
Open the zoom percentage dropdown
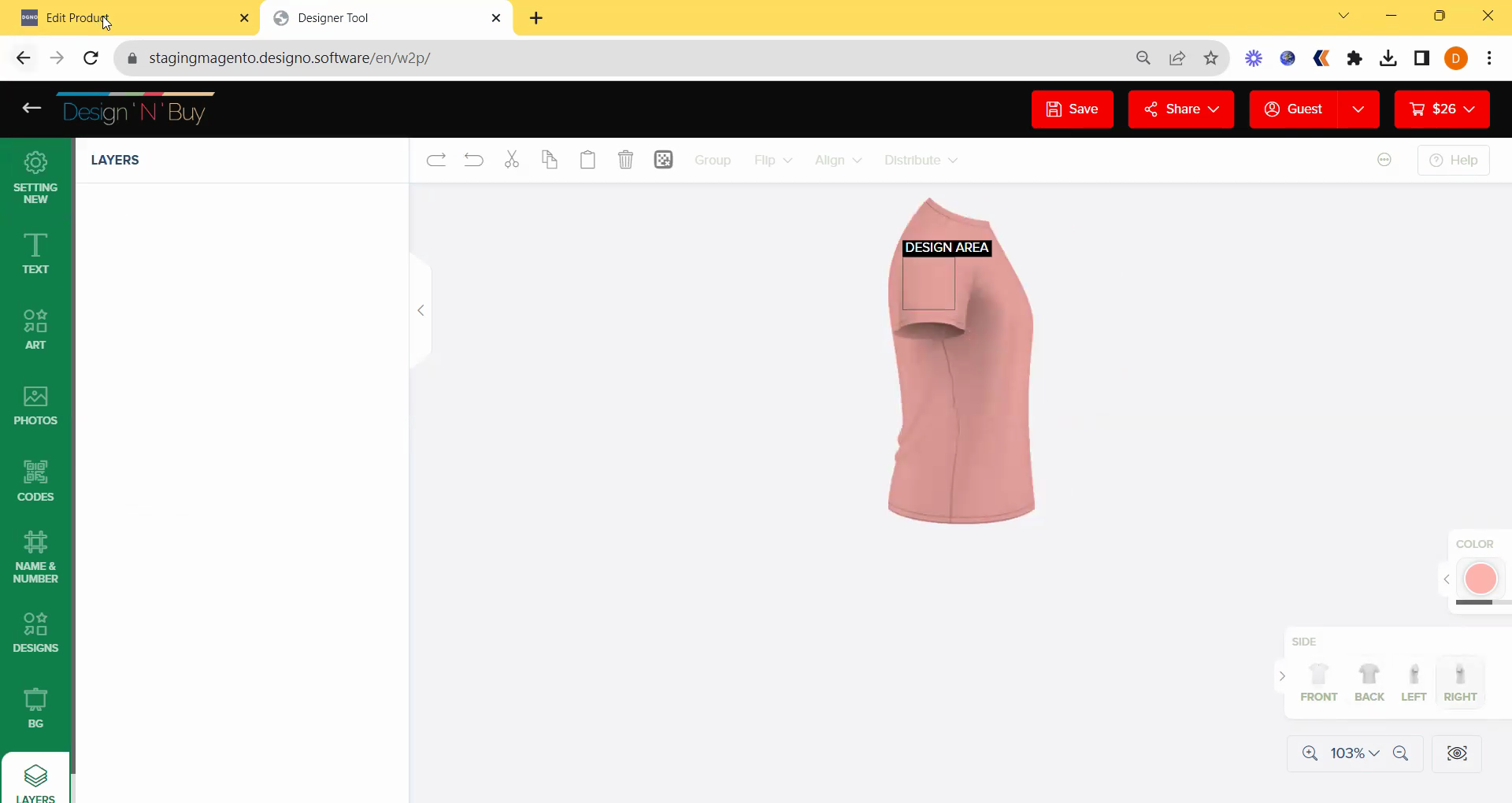click(1355, 753)
